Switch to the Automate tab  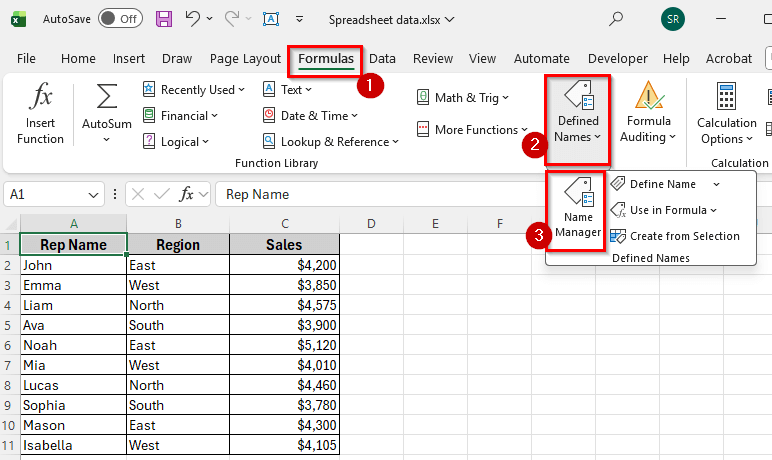coord(542,59)
